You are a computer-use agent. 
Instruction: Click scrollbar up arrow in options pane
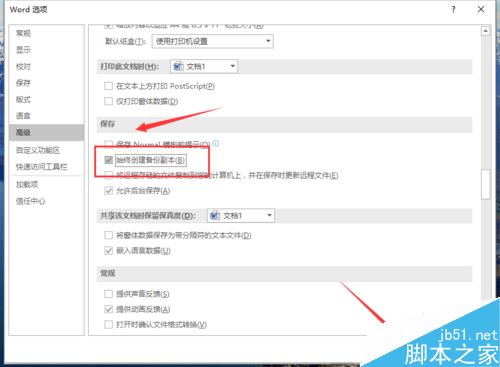click(486, 31)
